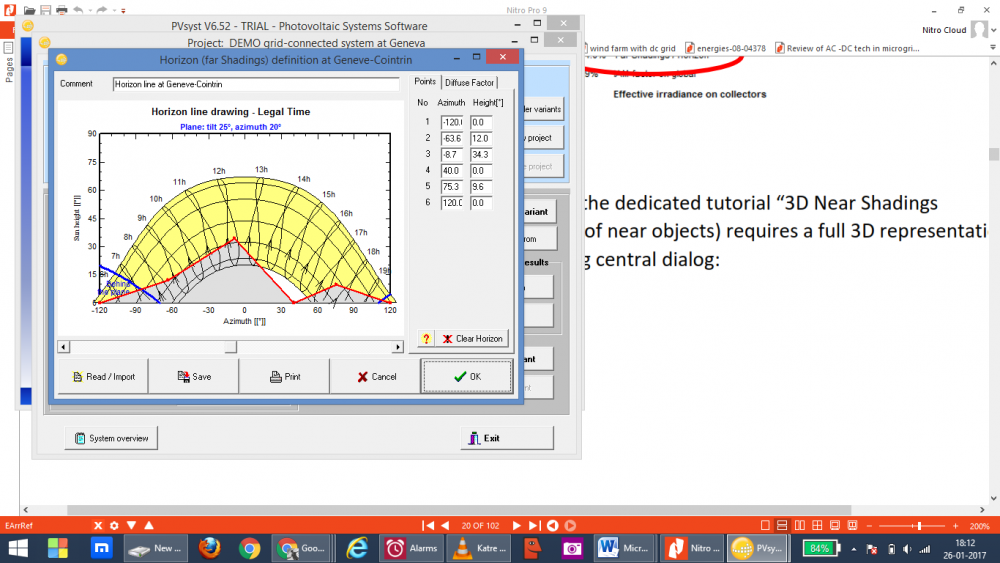Viewport: 1000px width, 563px height.
Task: Open Alarms app from taskbar
Action: tap(411, 548)
